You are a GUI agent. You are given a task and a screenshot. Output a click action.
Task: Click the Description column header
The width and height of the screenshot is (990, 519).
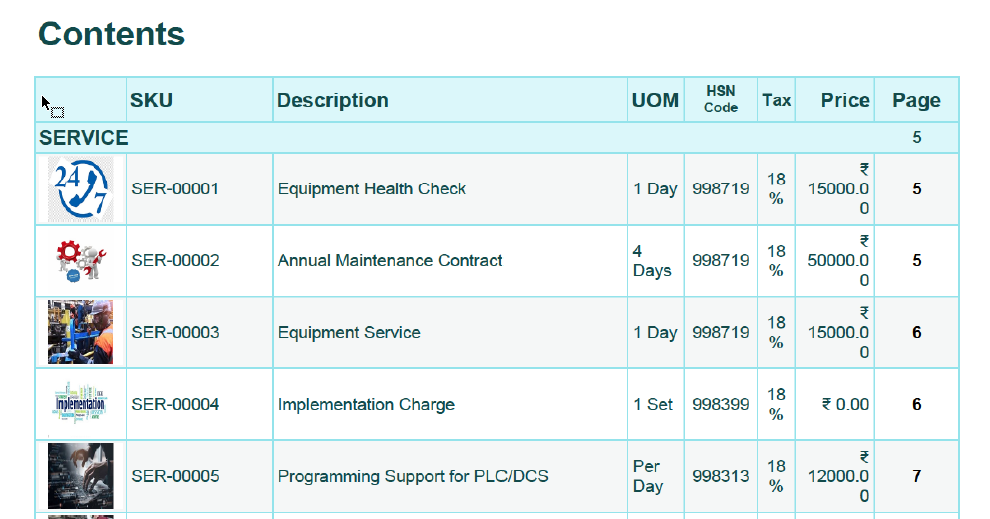tap(333, 101)
